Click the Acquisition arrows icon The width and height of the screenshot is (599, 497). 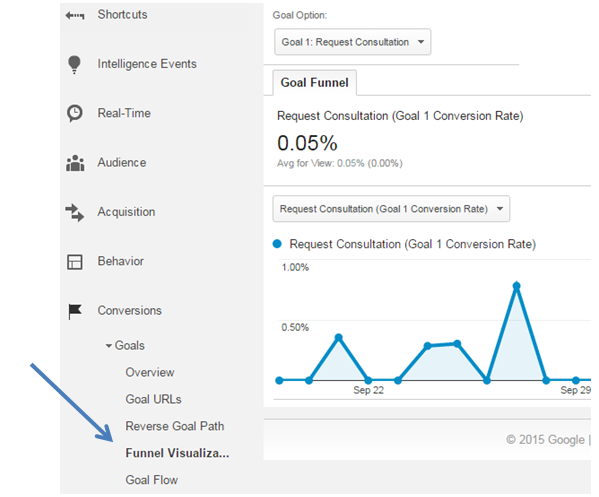coord(74,212)
